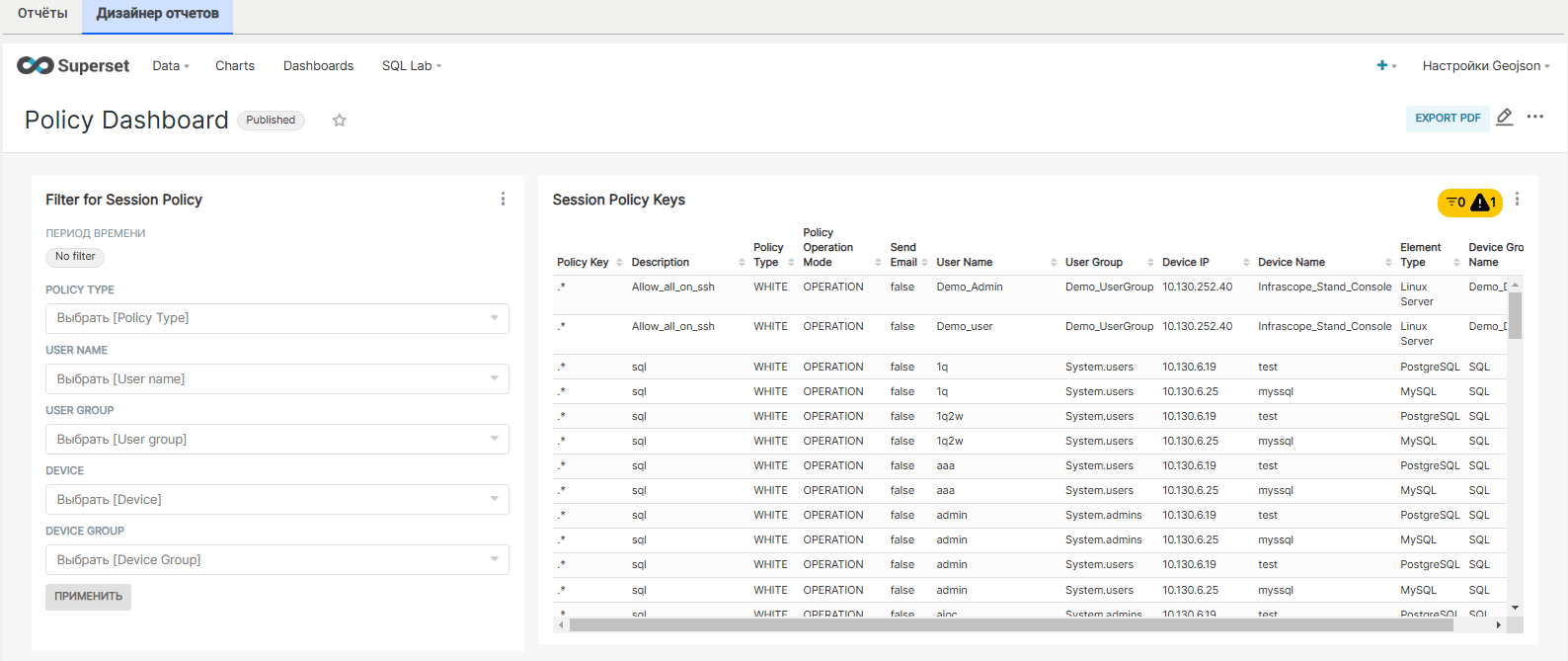Open the Session Policy Keys chart options menu
The height and width of the screenshot is (661, 1568).
(1518, 200)
